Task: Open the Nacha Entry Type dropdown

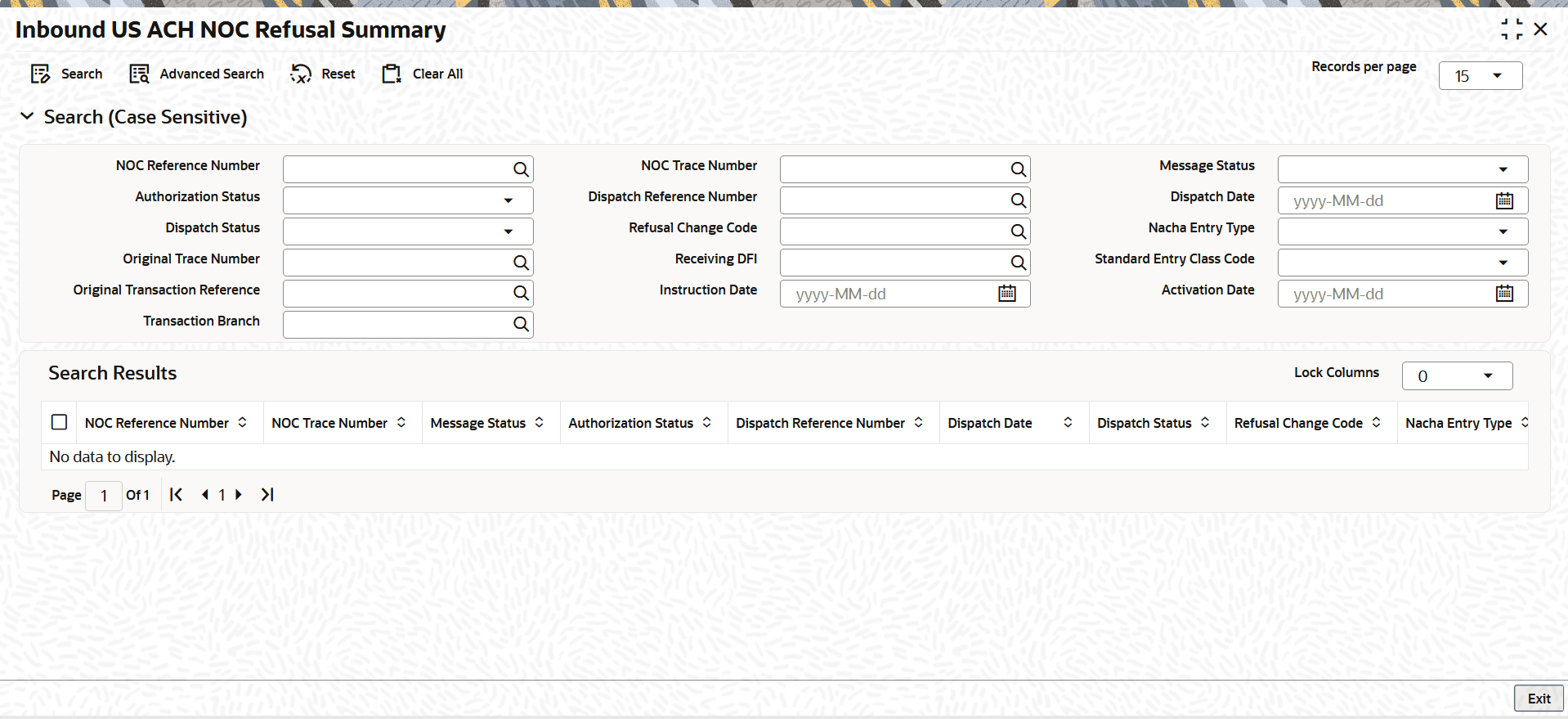Action: (x=1403, y=231)
